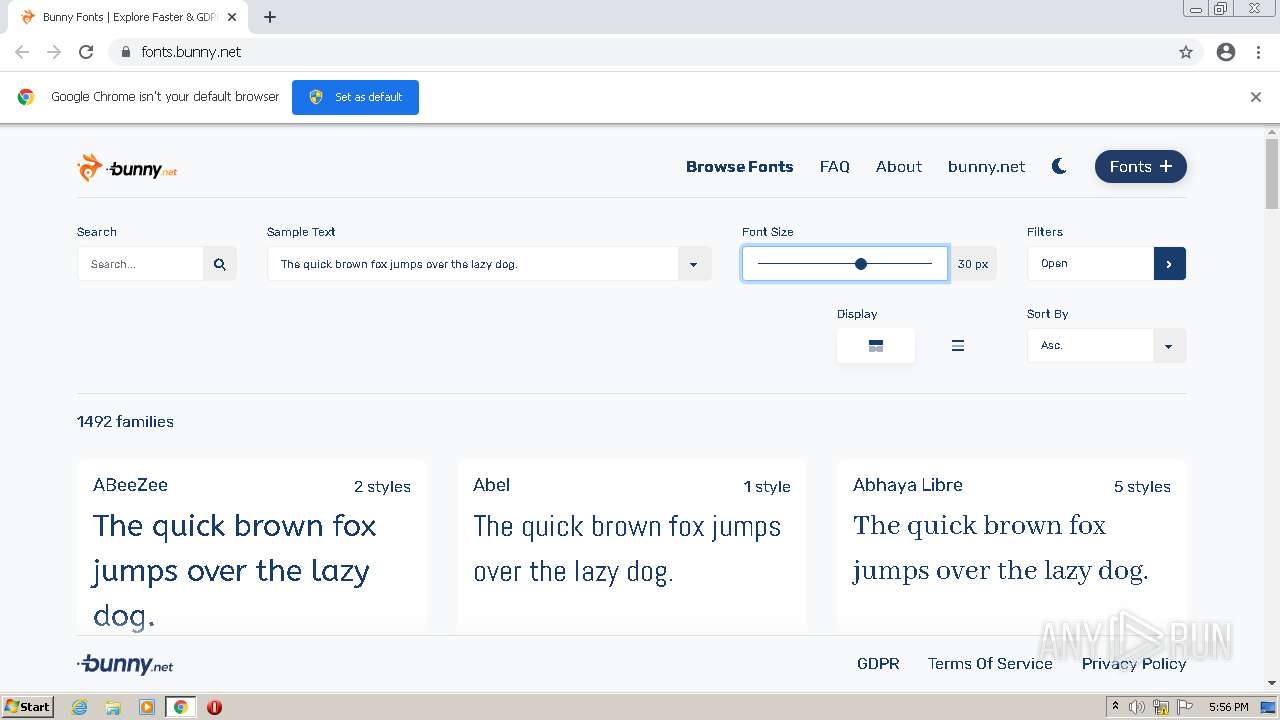Click the search magnifier button
The height and width of the screenshot is (720, 1280).
[219, 264]
